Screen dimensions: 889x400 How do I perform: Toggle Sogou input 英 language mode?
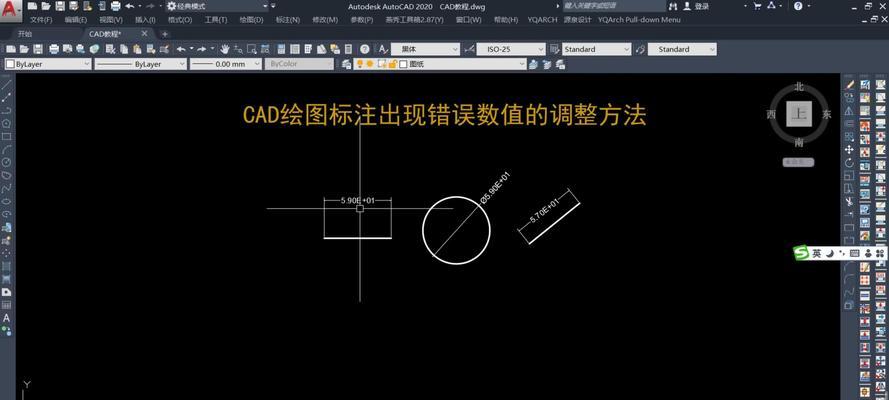(x=816, y=253)
